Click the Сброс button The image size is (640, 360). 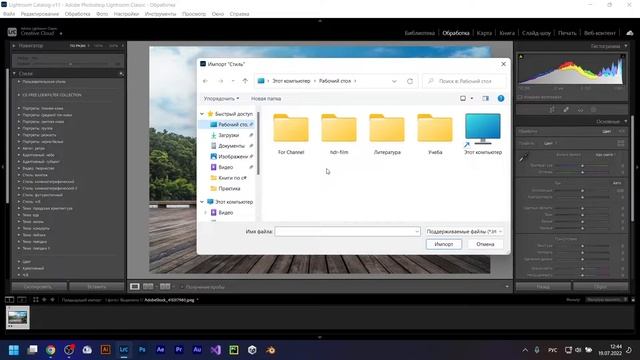click(x=600, y=287)
